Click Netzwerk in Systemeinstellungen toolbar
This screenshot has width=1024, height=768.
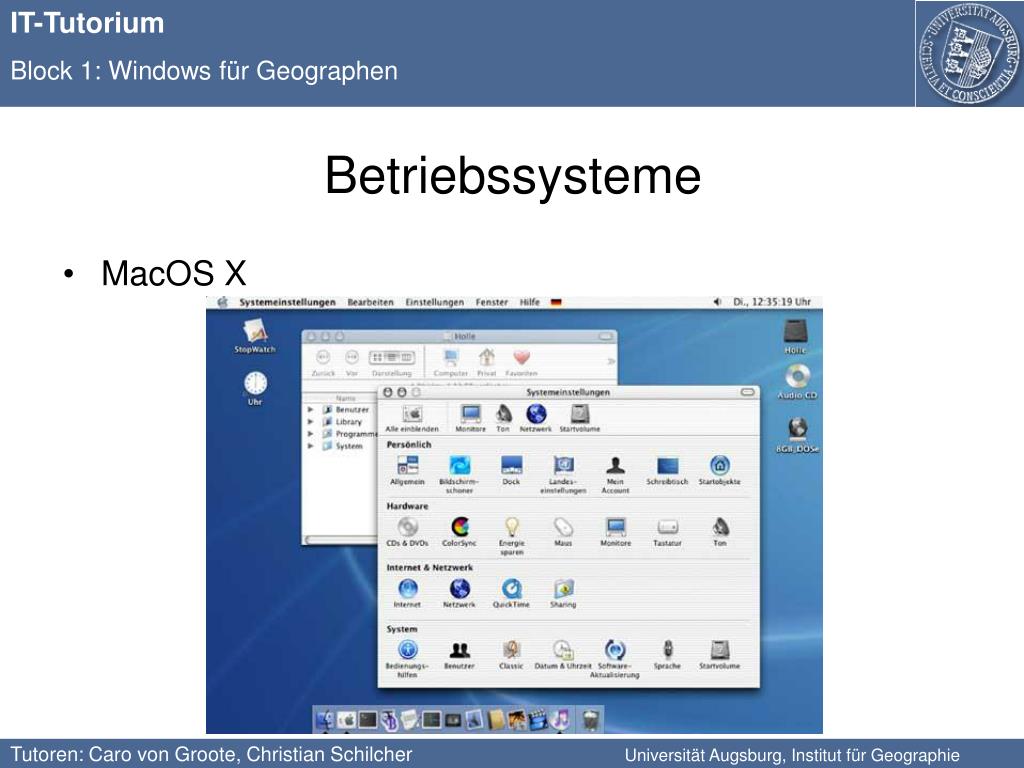[x=536, y=418]
